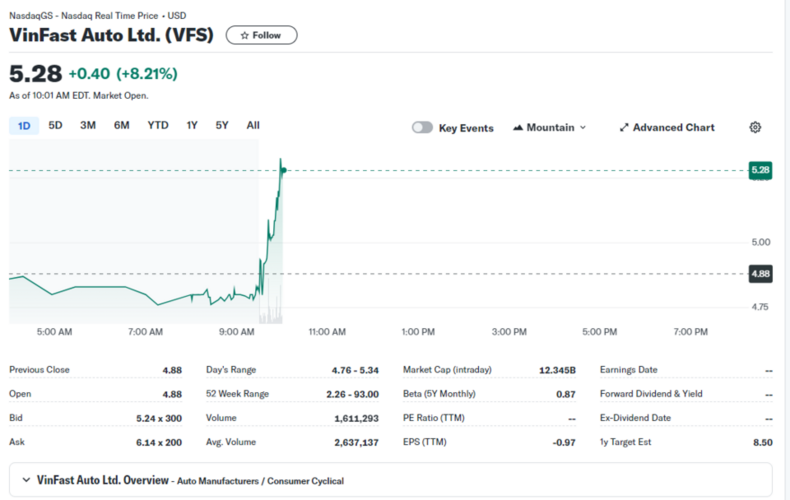790x500 pixels.
Task: Click the star icon in Follow button
Action: point(244,35)
